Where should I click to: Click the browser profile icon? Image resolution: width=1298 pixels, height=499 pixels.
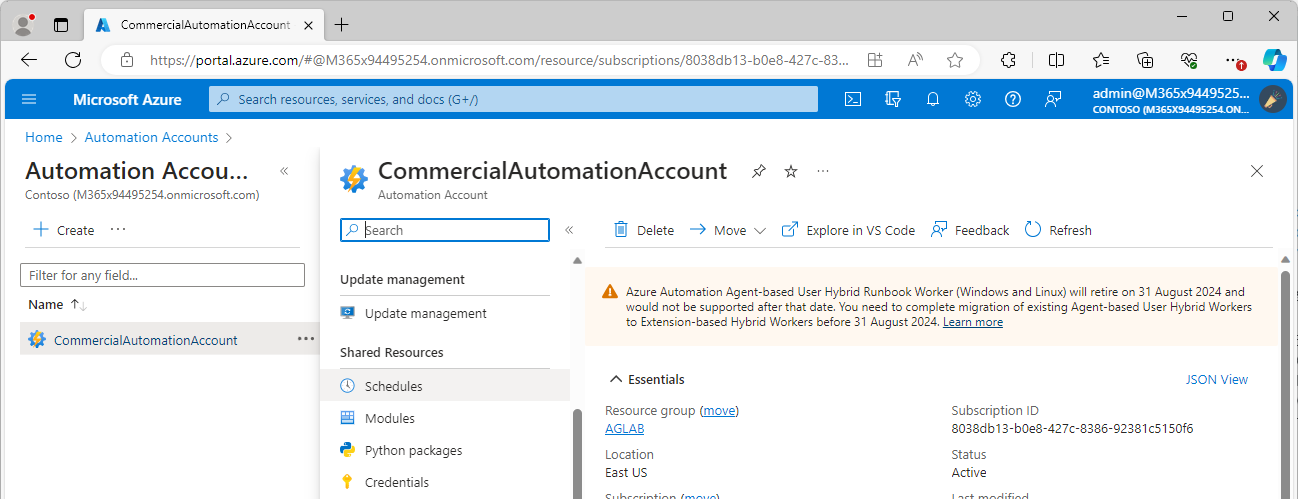(23, 25)
